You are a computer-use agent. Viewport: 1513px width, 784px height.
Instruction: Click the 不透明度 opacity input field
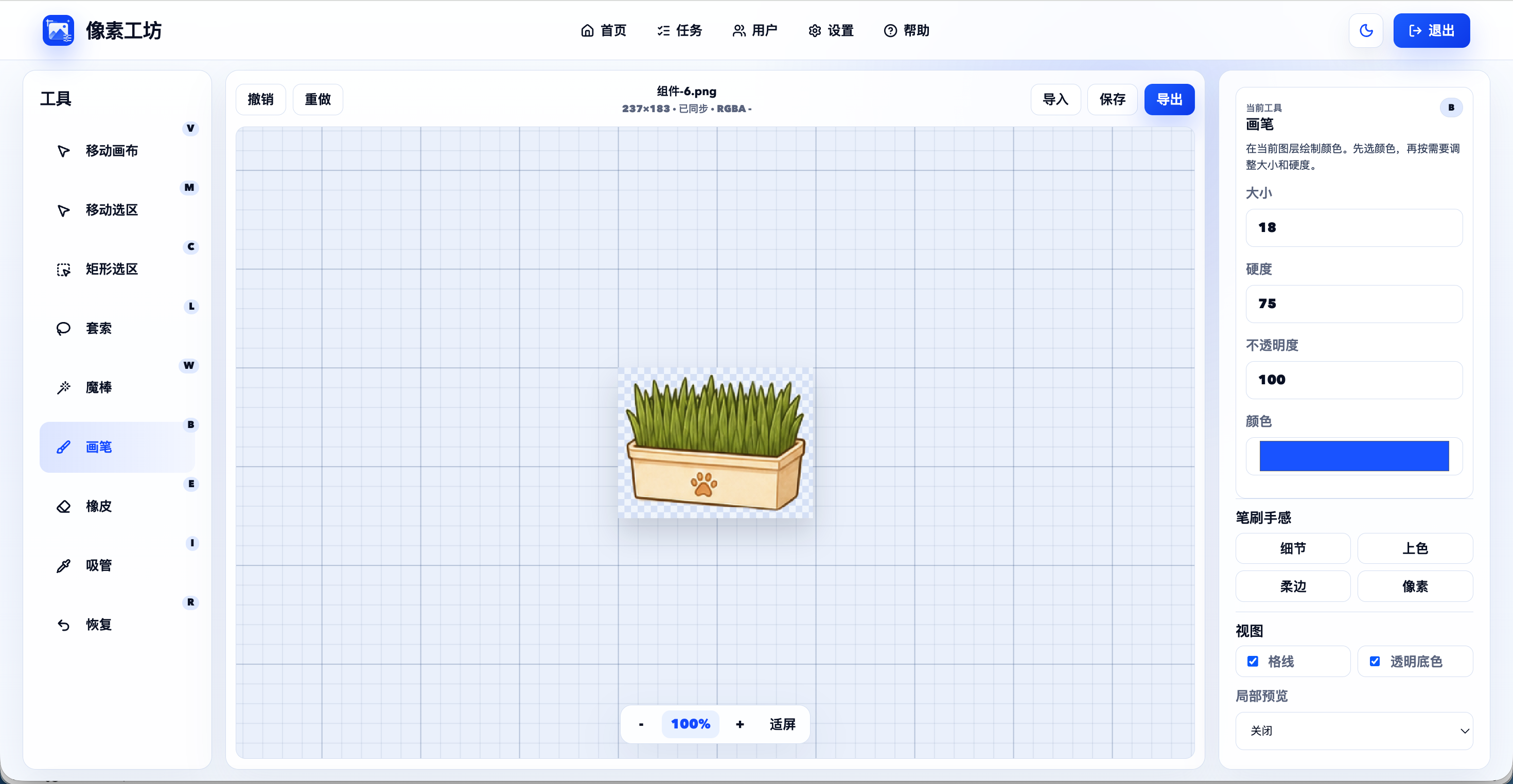[x=1354, y=380]
